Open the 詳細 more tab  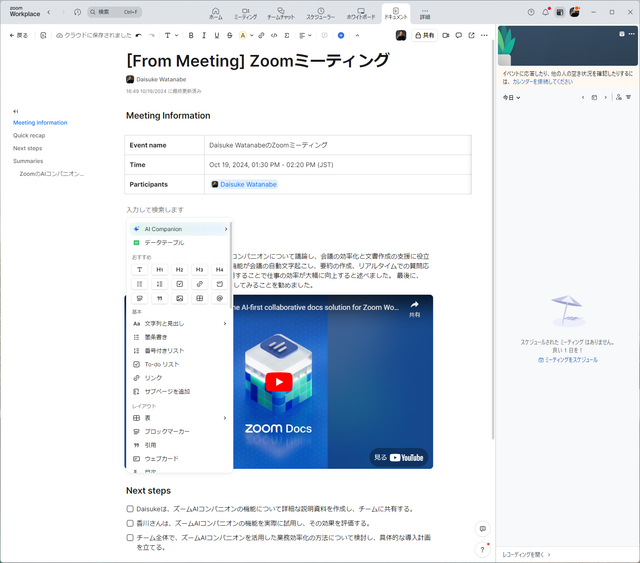coord(425,13)
